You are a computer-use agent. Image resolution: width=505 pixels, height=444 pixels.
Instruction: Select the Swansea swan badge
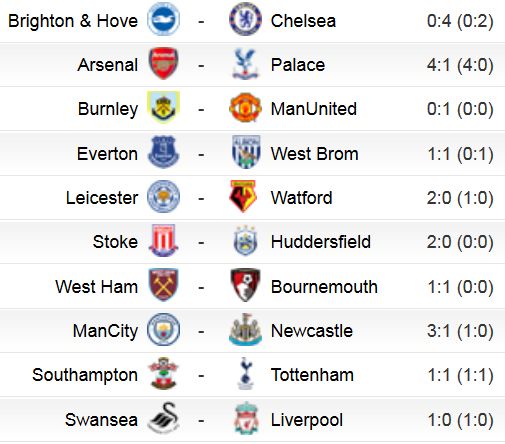click(x=163, y=418)
